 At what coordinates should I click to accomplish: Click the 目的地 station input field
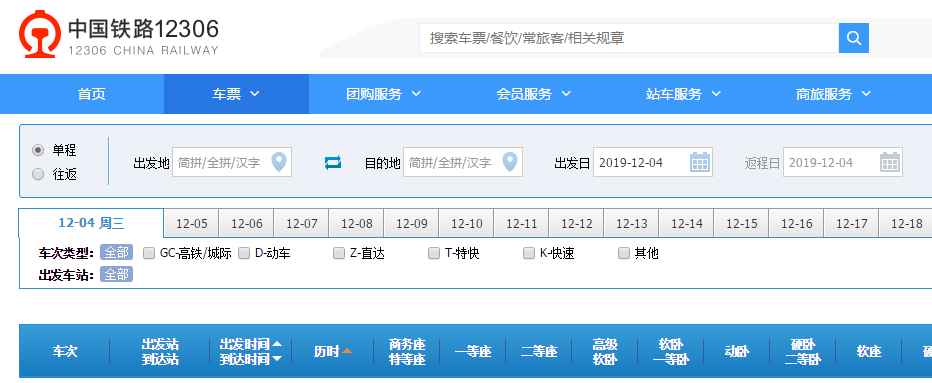pos(462,162)
